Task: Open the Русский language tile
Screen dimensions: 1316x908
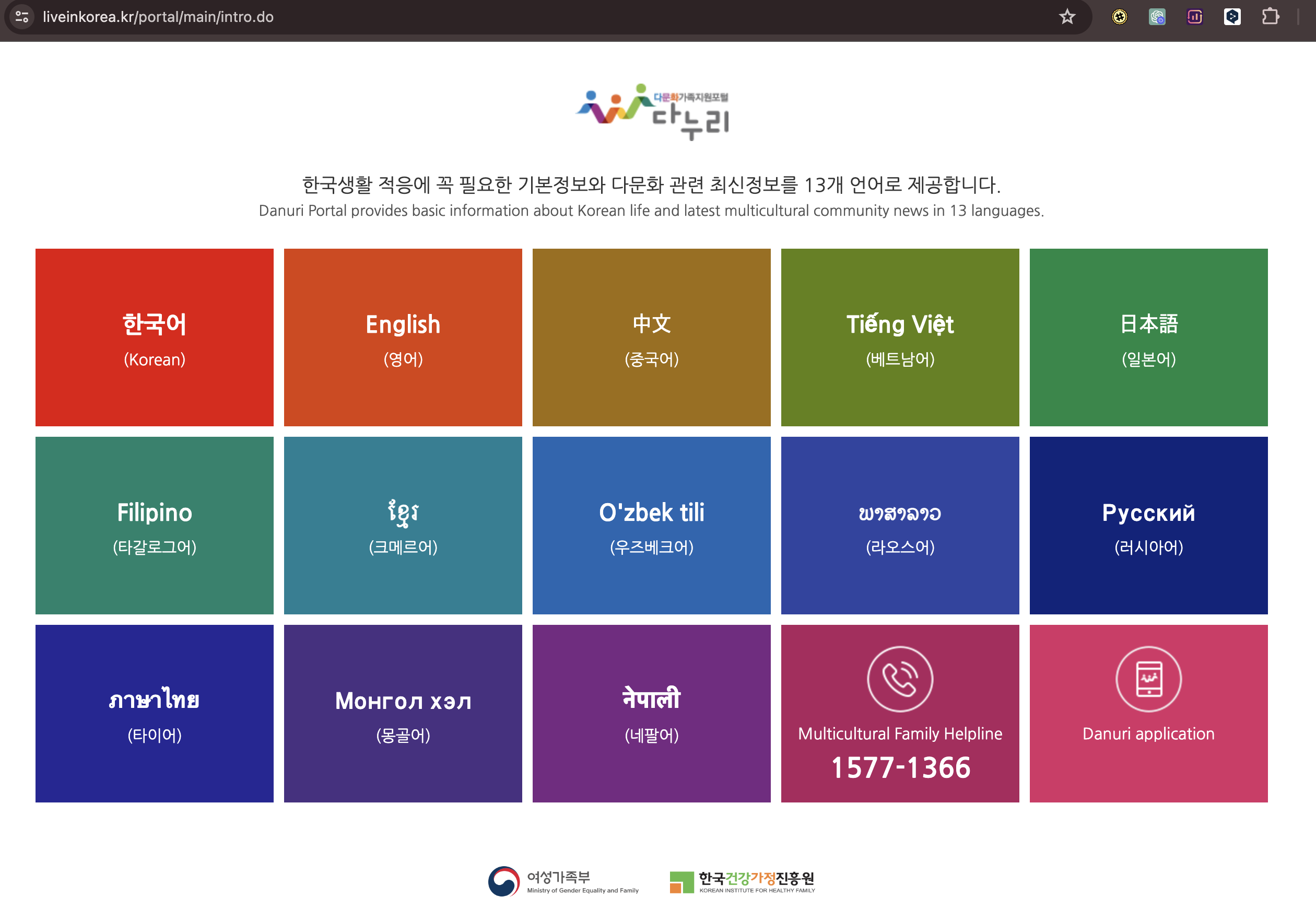Action: point(1148,525)
